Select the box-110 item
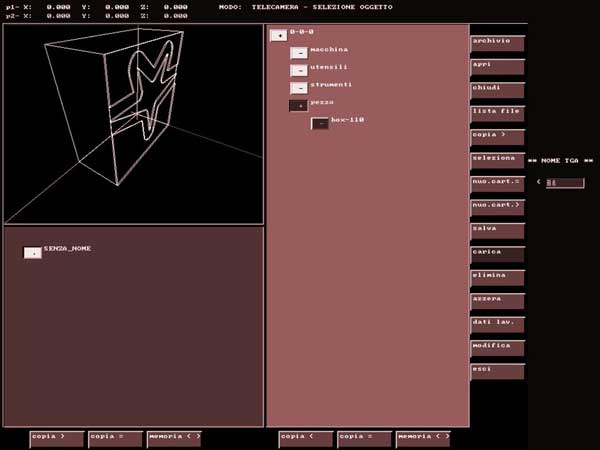 [347, 120]
